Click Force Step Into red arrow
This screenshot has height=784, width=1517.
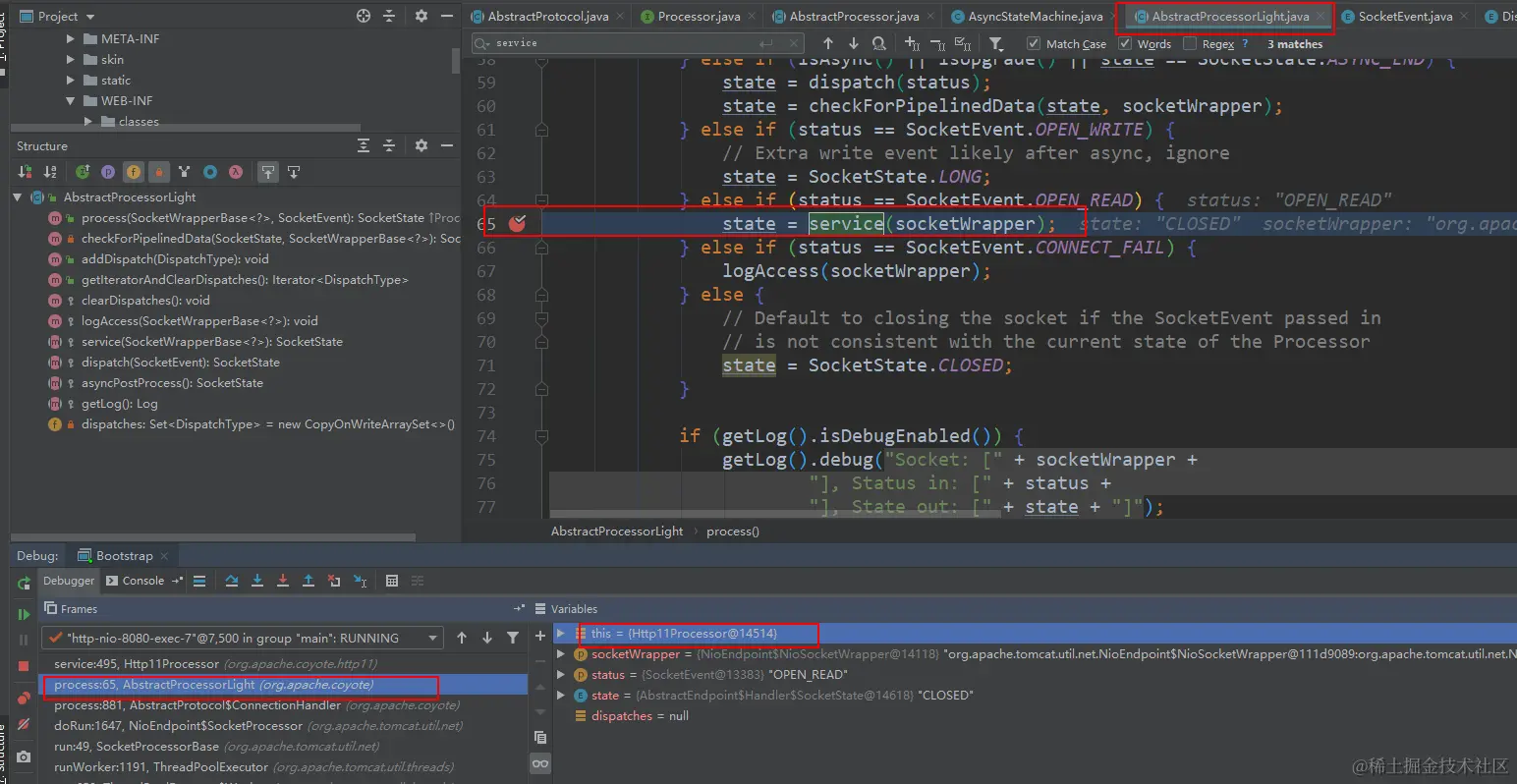point(283,581)
